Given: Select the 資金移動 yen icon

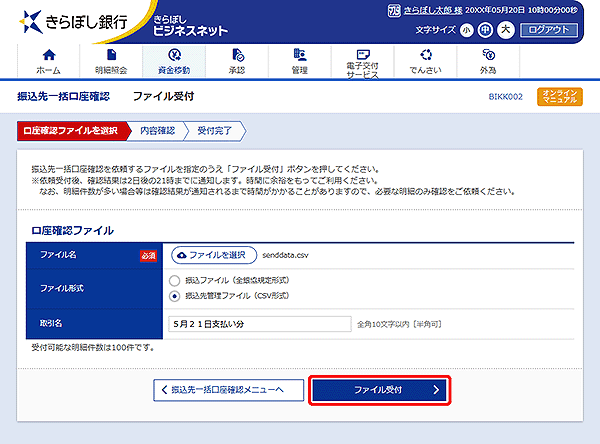Looking at the screenshot, I should click(x=174, y=55).
